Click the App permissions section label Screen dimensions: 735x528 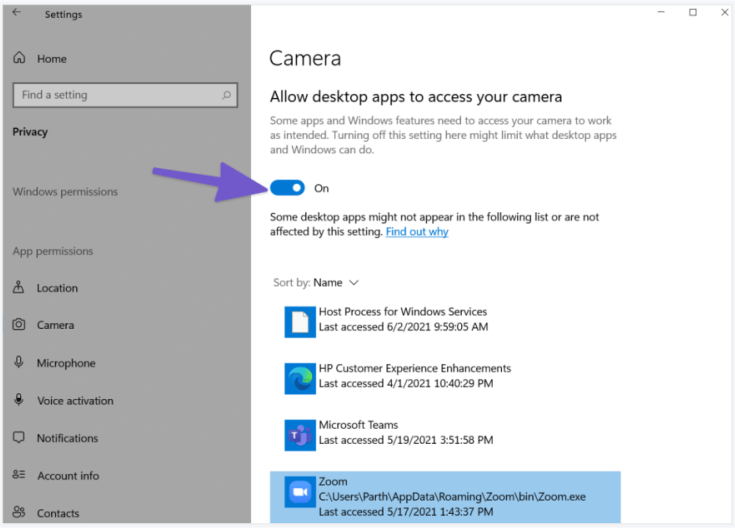pos(53,251)
